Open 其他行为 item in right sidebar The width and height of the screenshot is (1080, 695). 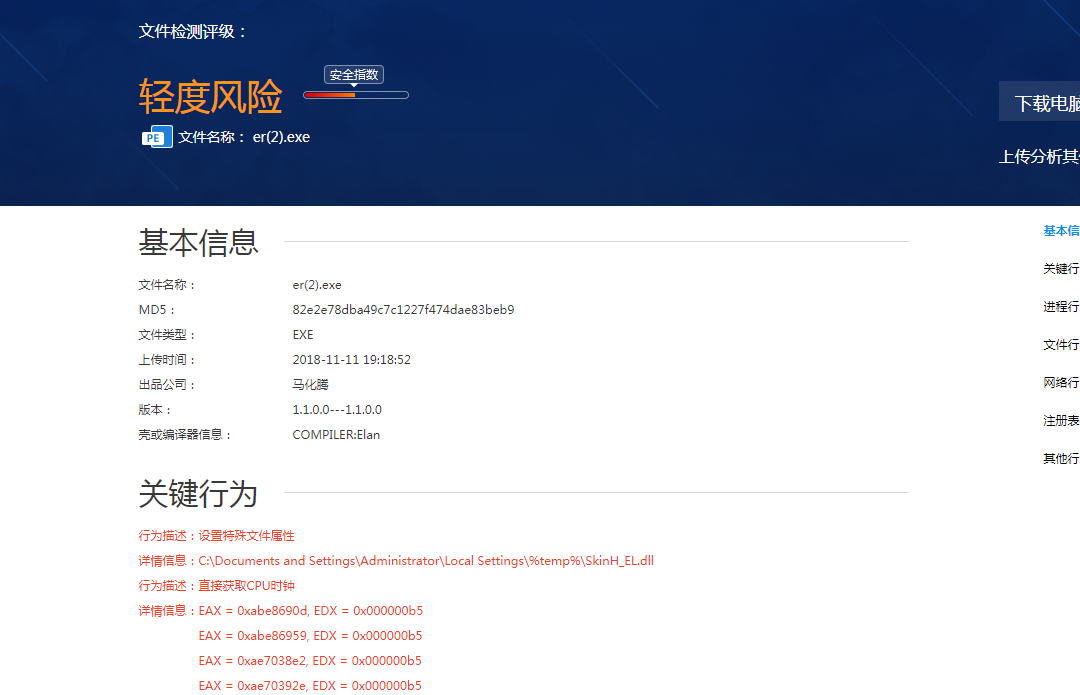[1060, 459]
